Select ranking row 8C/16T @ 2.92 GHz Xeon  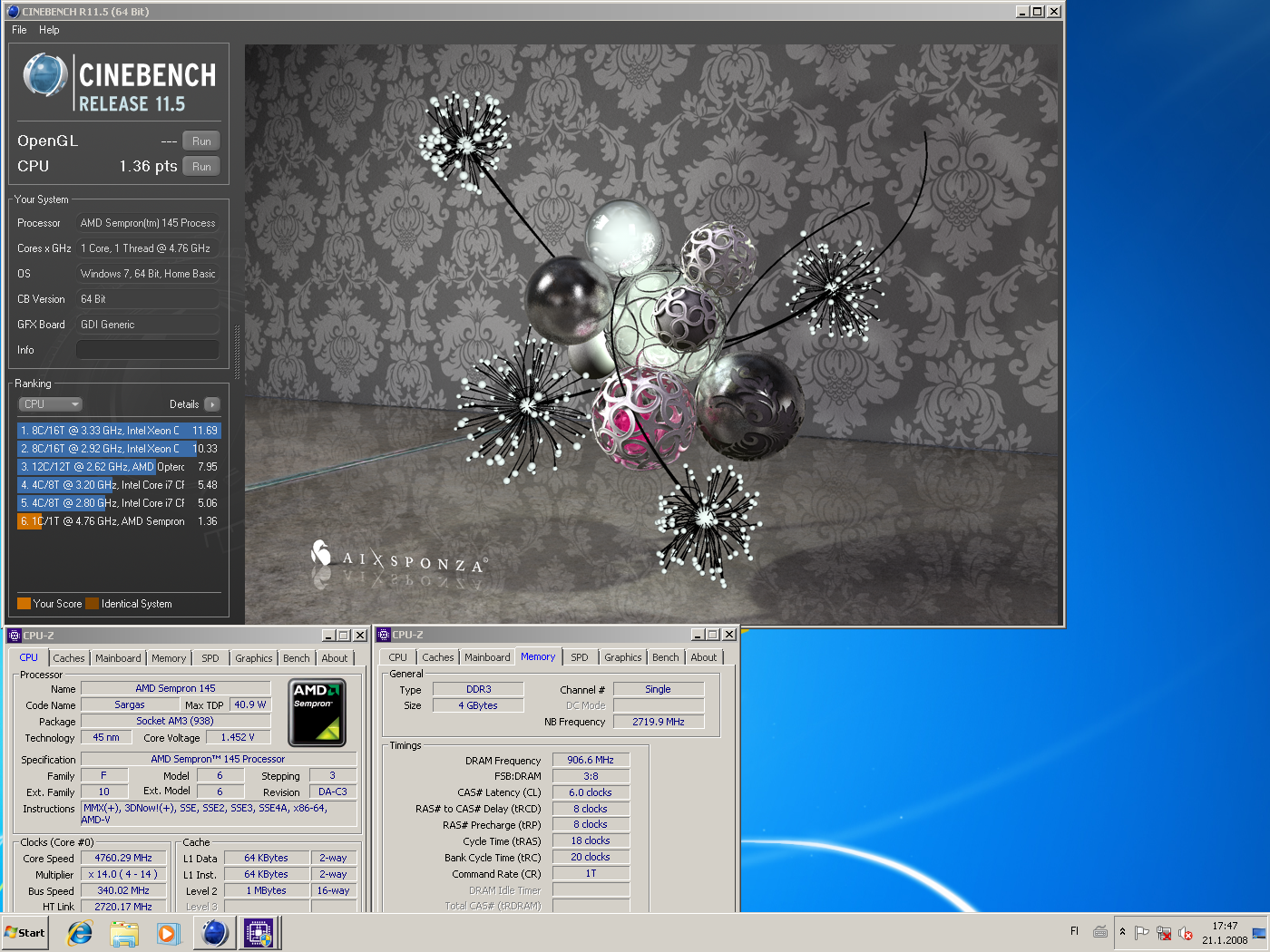pos(119,449)
